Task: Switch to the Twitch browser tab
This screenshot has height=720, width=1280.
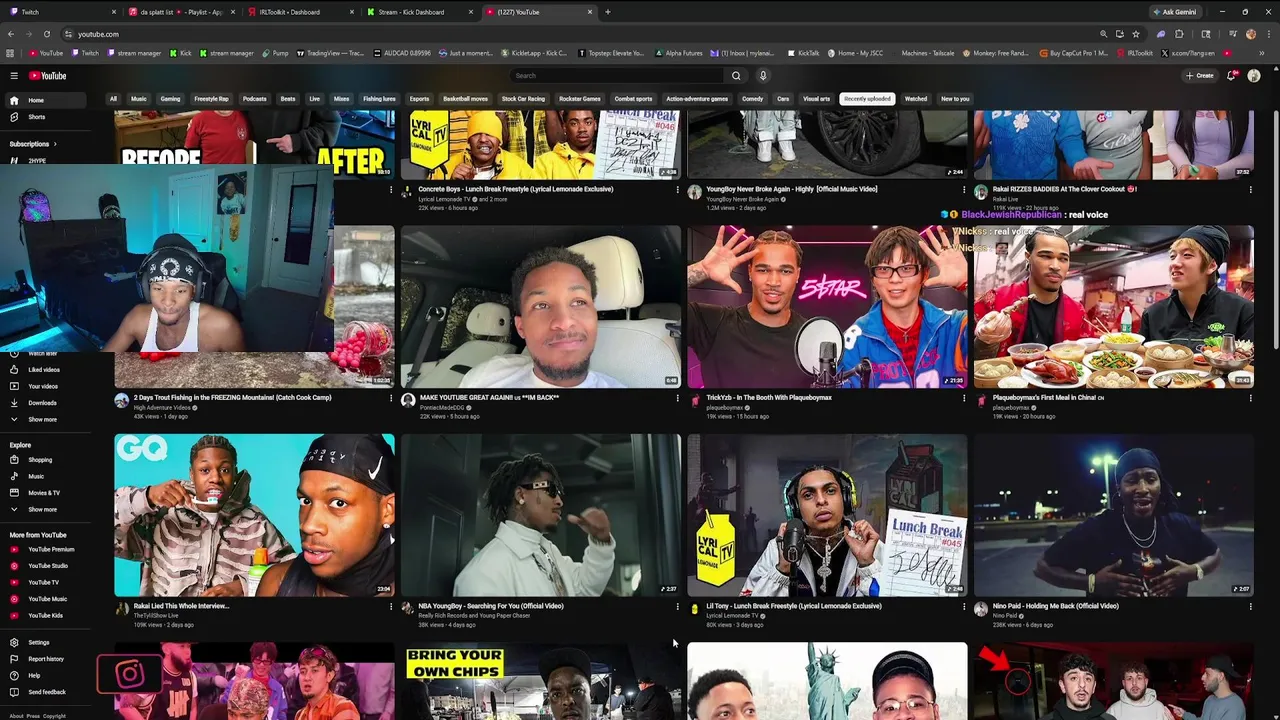Action: [x=60, y=12]
